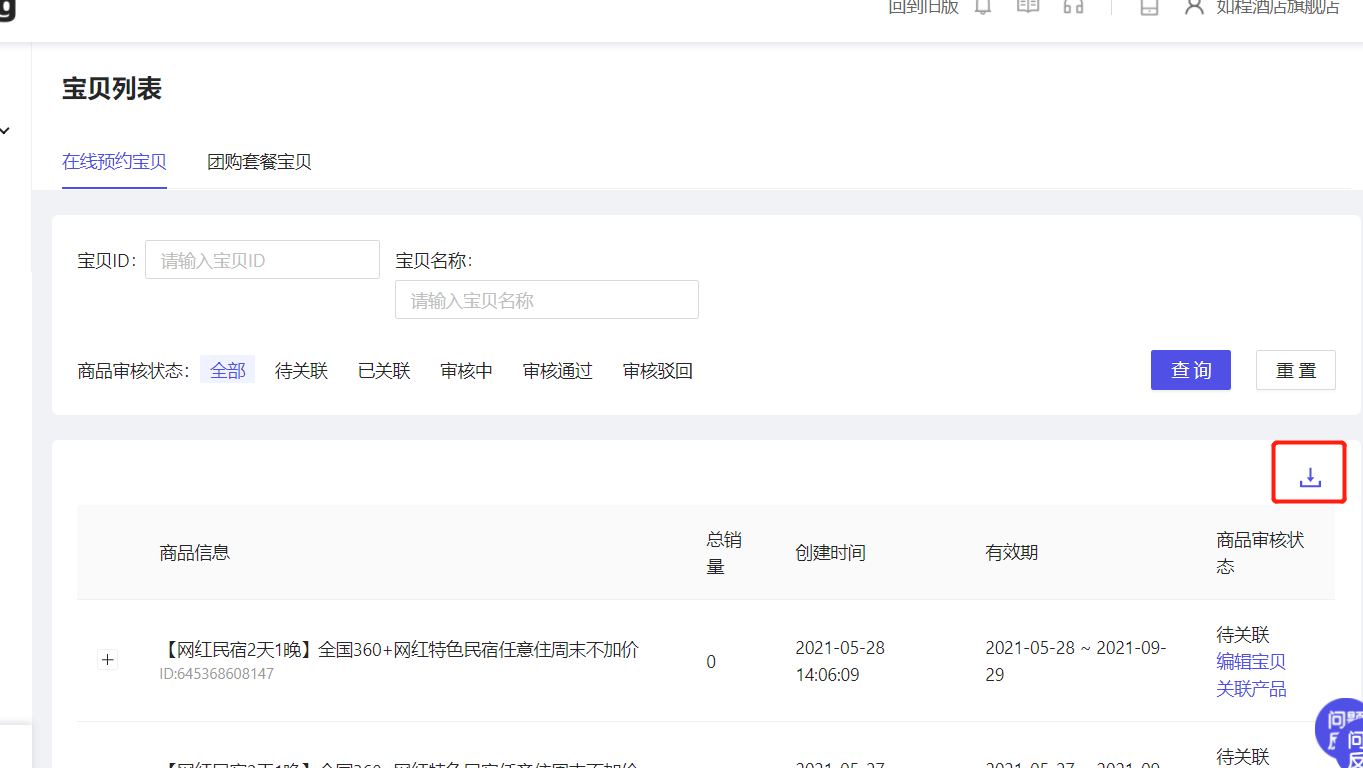
Task: Click the 有效期 column header
Action: point(1011,553)
